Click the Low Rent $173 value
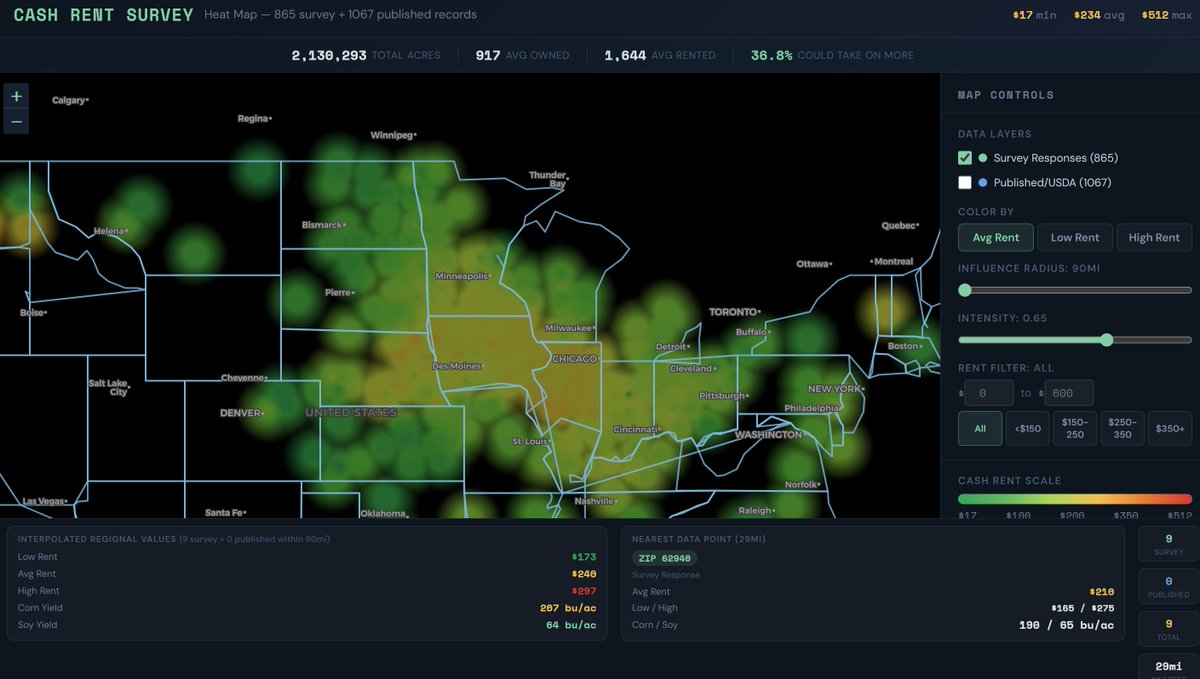Image resolution: width=1200 pixels, height=679 pixels. coord(584,557)
